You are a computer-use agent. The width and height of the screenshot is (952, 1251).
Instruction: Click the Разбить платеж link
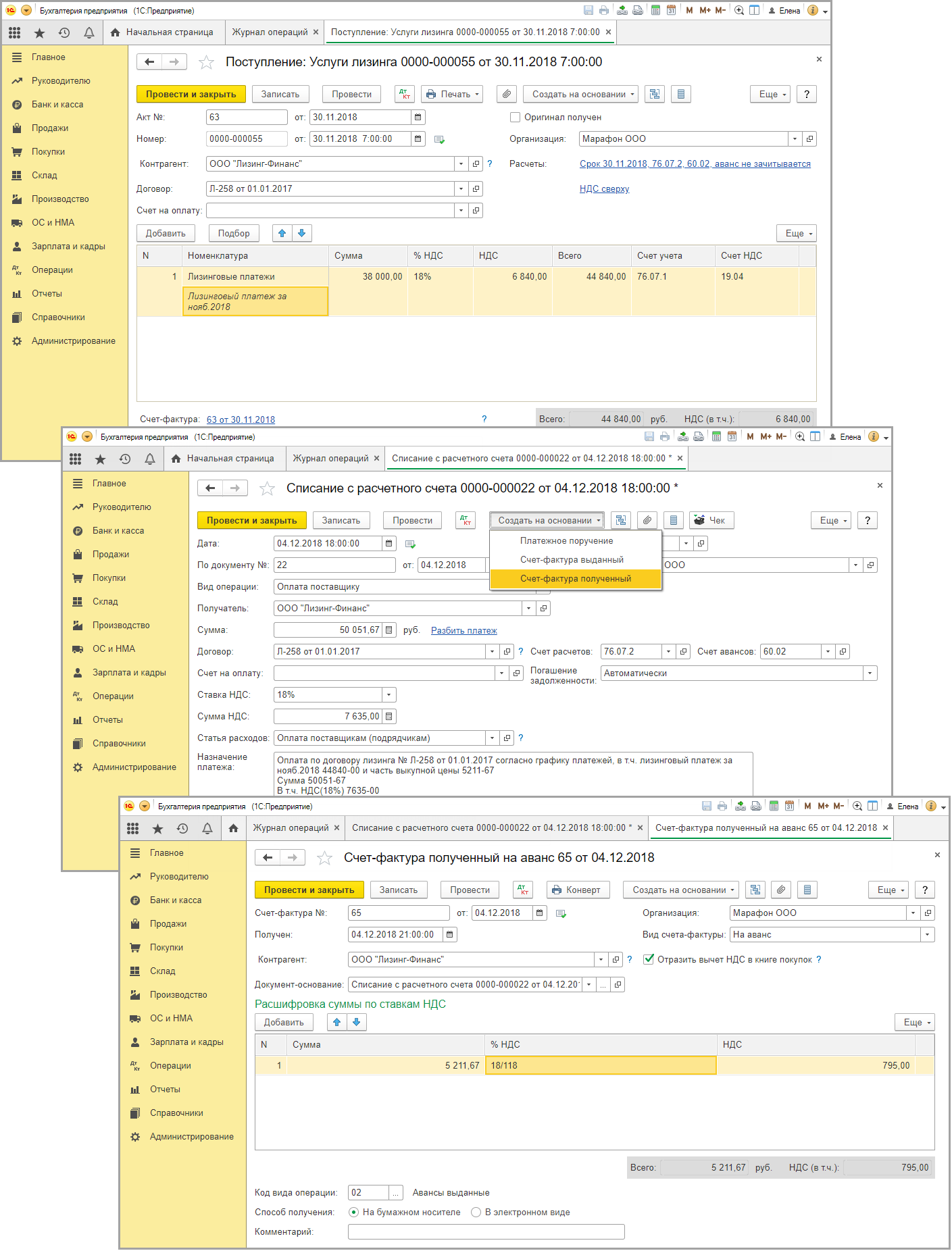coord(464,631)
